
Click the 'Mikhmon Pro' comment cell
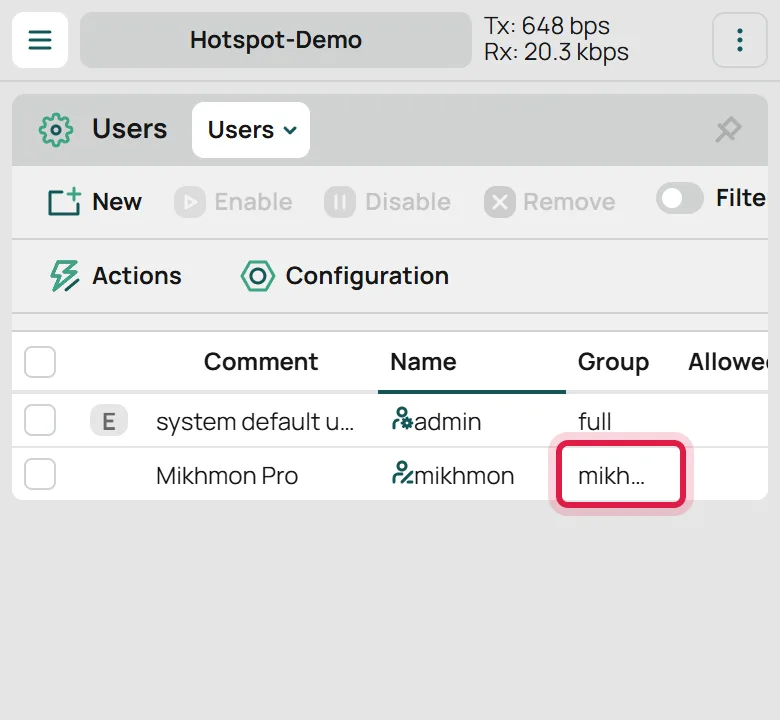coord(227,476)
